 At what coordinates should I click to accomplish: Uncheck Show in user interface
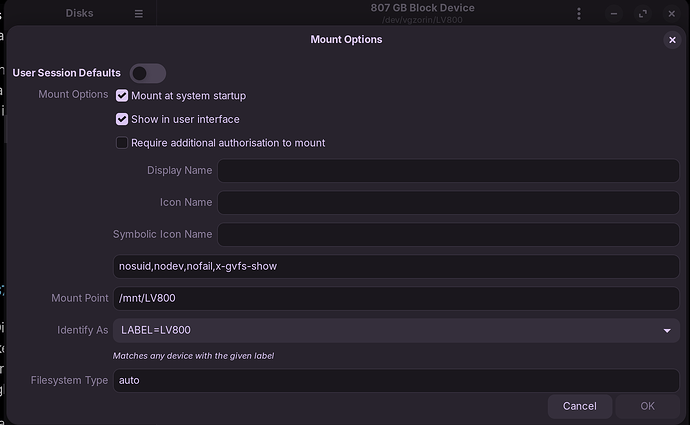pyautogui.click(x=122, y=119)
